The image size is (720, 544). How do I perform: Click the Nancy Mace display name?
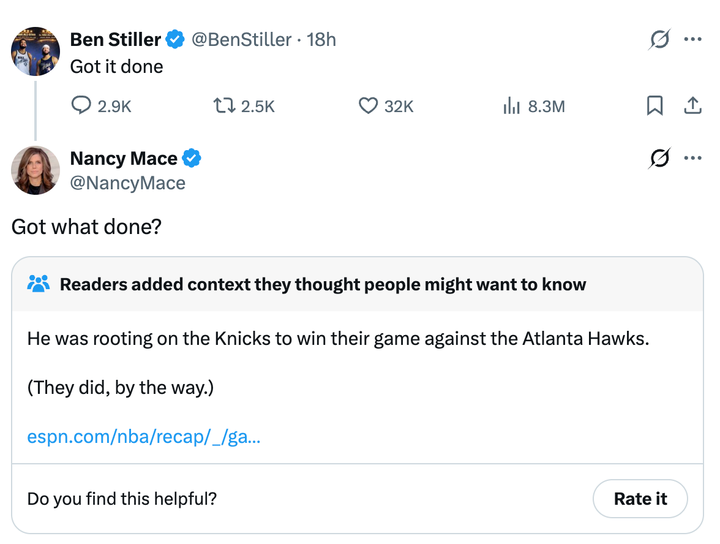pos(123,159)
